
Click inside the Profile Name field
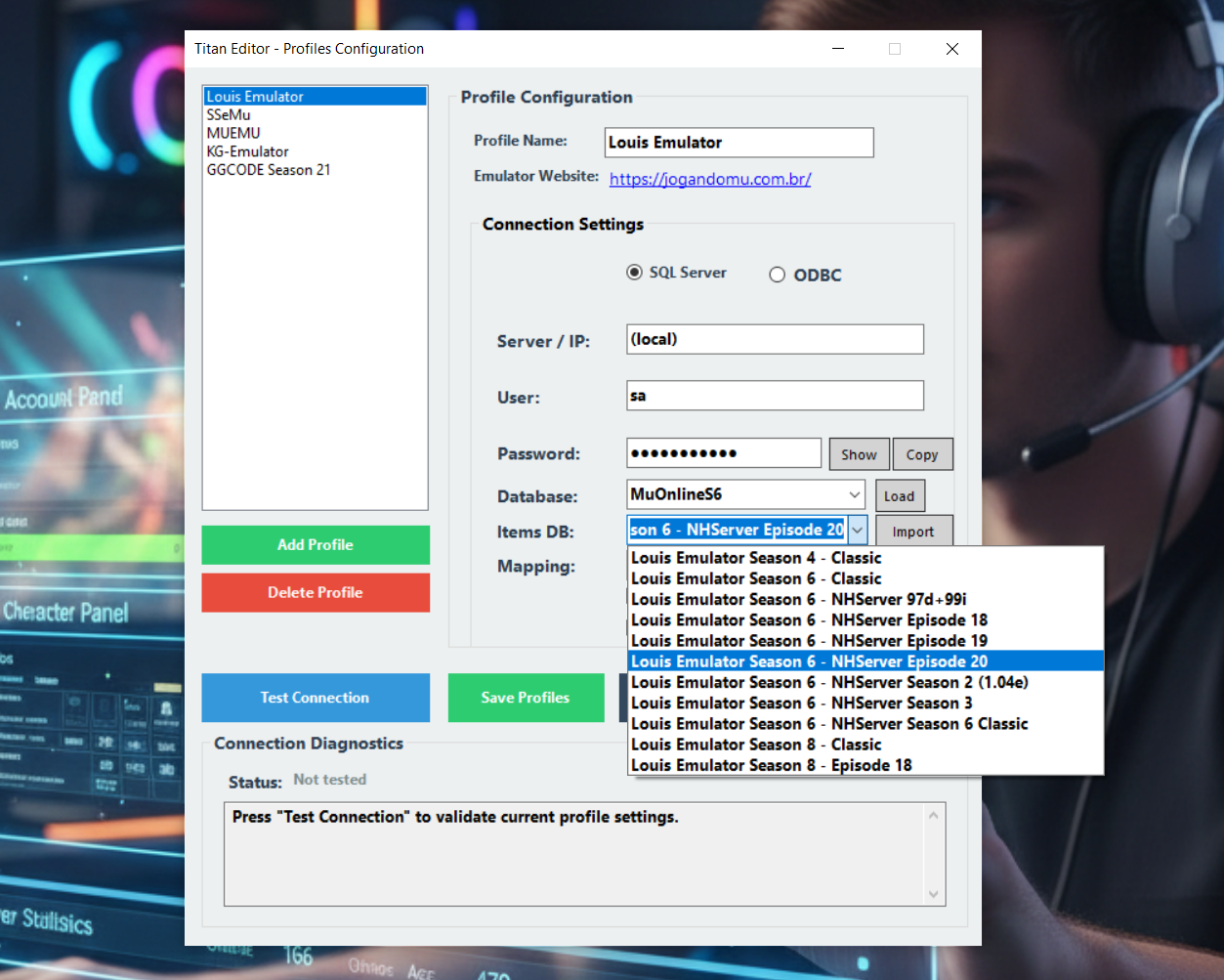pos(738,142)
